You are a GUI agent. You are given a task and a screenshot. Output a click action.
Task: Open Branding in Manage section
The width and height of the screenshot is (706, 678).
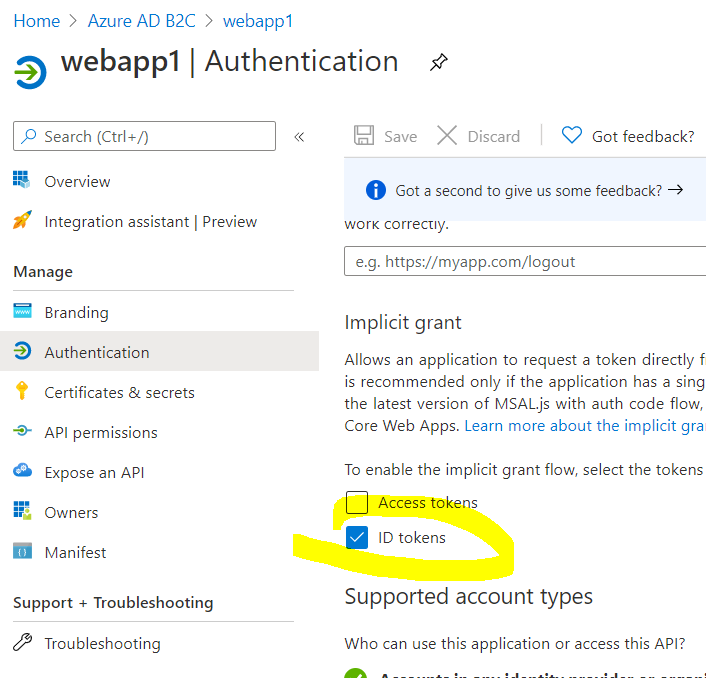point(77,312)
